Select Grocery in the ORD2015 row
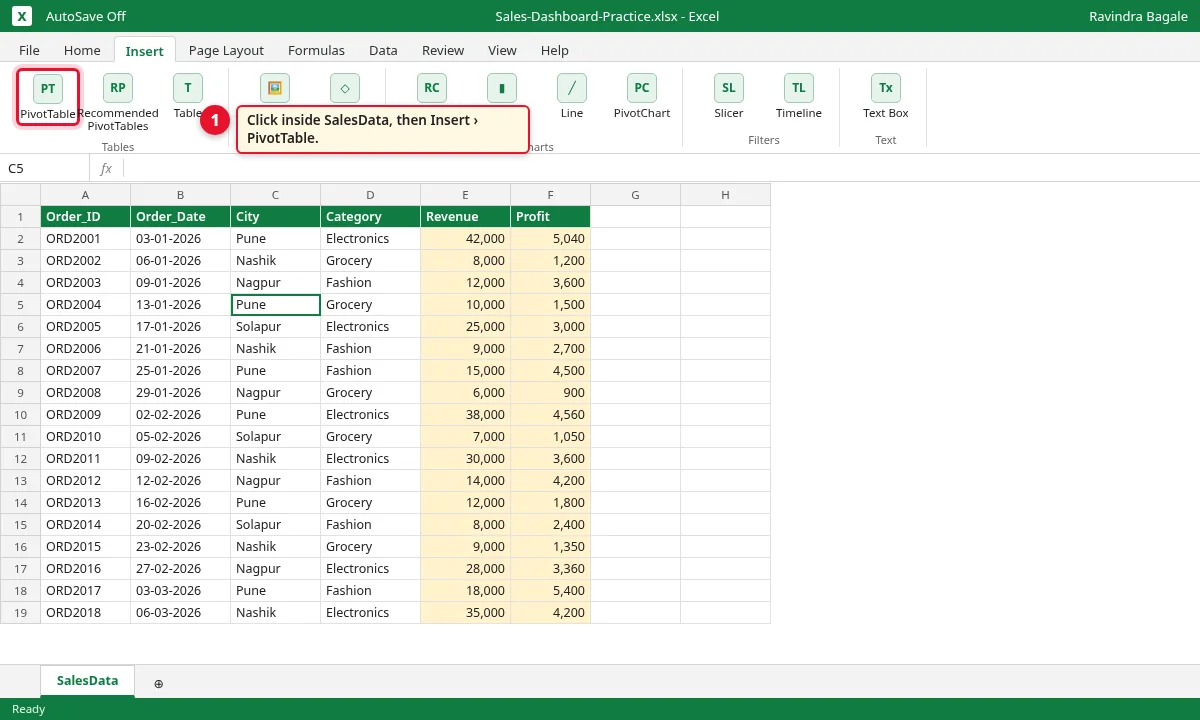 click(x=370, y=546)
